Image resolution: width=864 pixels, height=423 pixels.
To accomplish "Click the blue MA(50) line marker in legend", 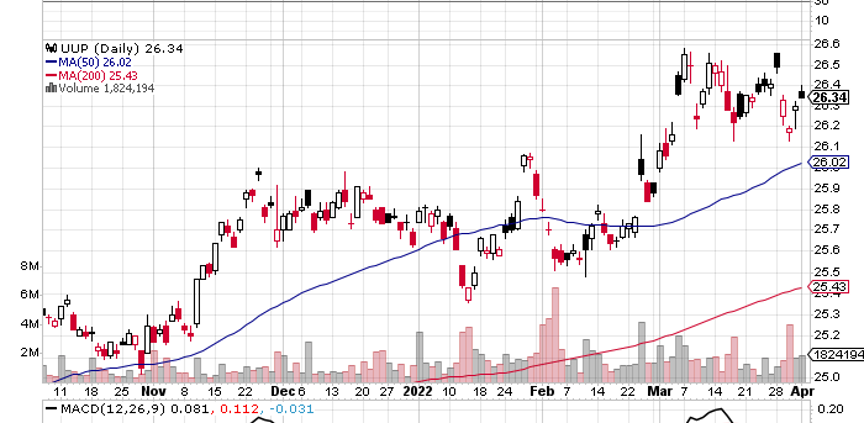I will (x=51, y=61).
